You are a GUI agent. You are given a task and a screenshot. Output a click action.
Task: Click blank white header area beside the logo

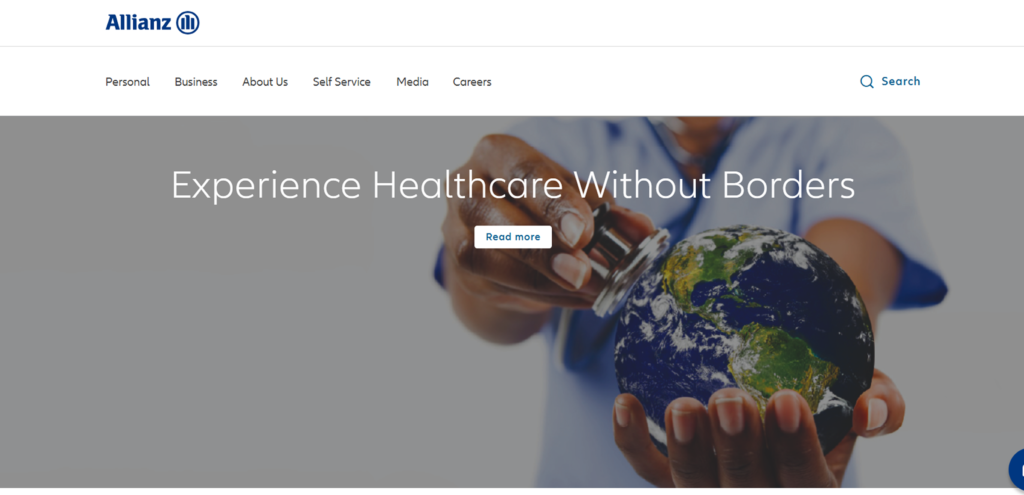pyautogui.click(x=588, y=23)
